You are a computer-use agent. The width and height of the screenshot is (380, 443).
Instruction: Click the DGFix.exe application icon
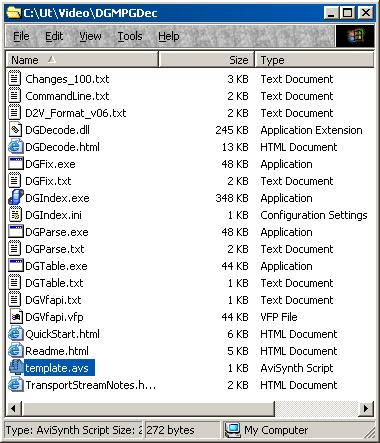15,164
